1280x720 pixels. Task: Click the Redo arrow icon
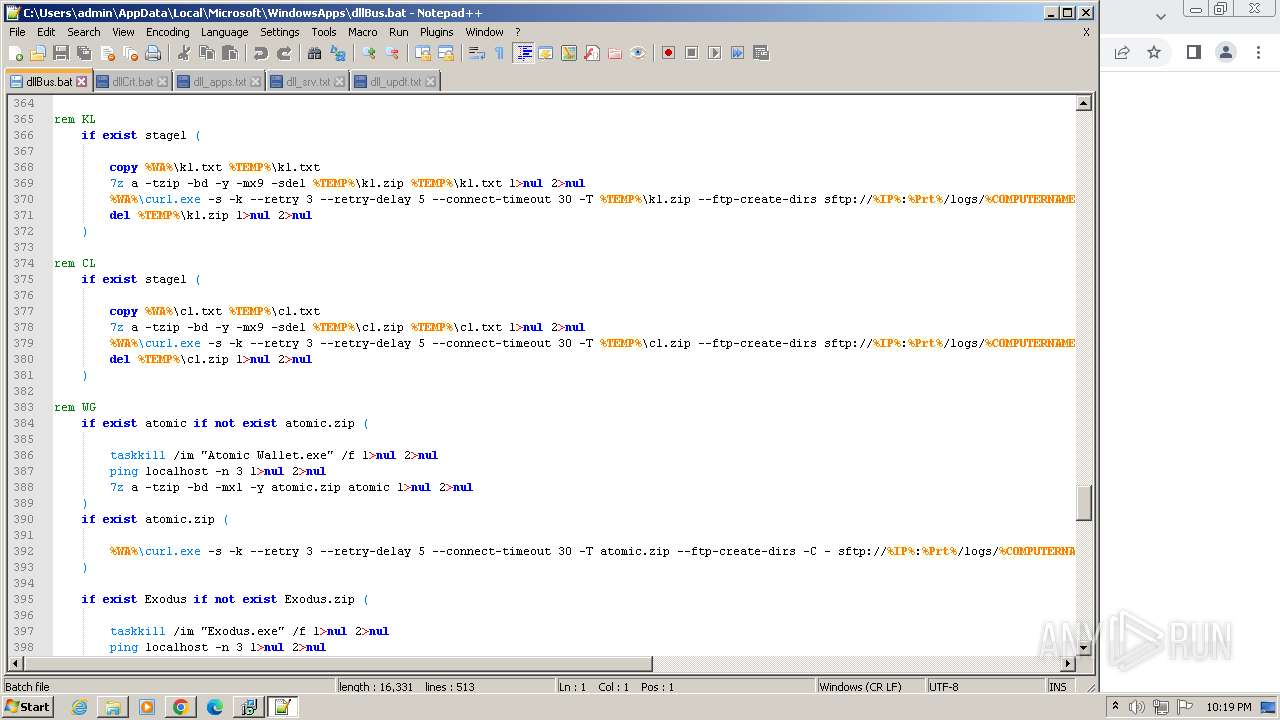(284, 53)
